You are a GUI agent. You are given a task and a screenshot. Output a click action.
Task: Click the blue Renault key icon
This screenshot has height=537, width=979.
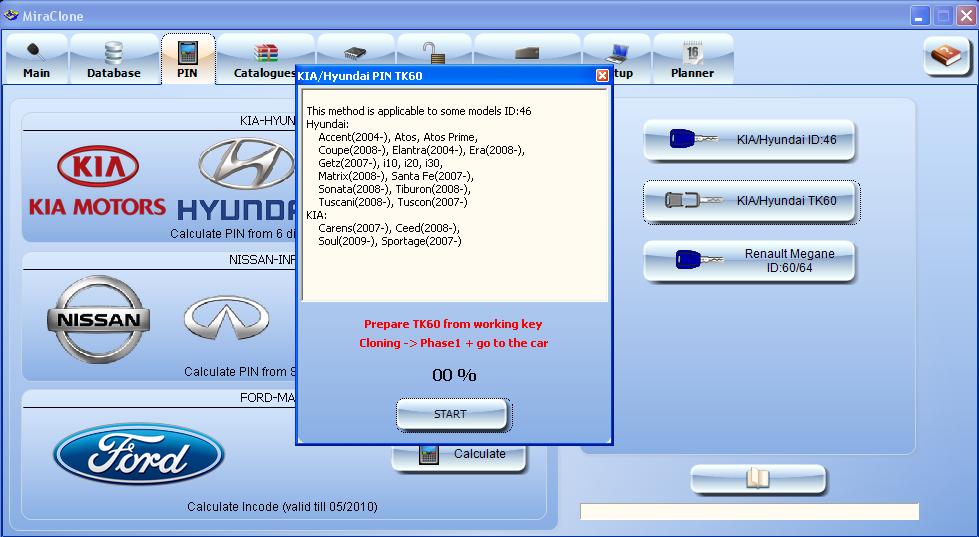[x=698, y=260]
